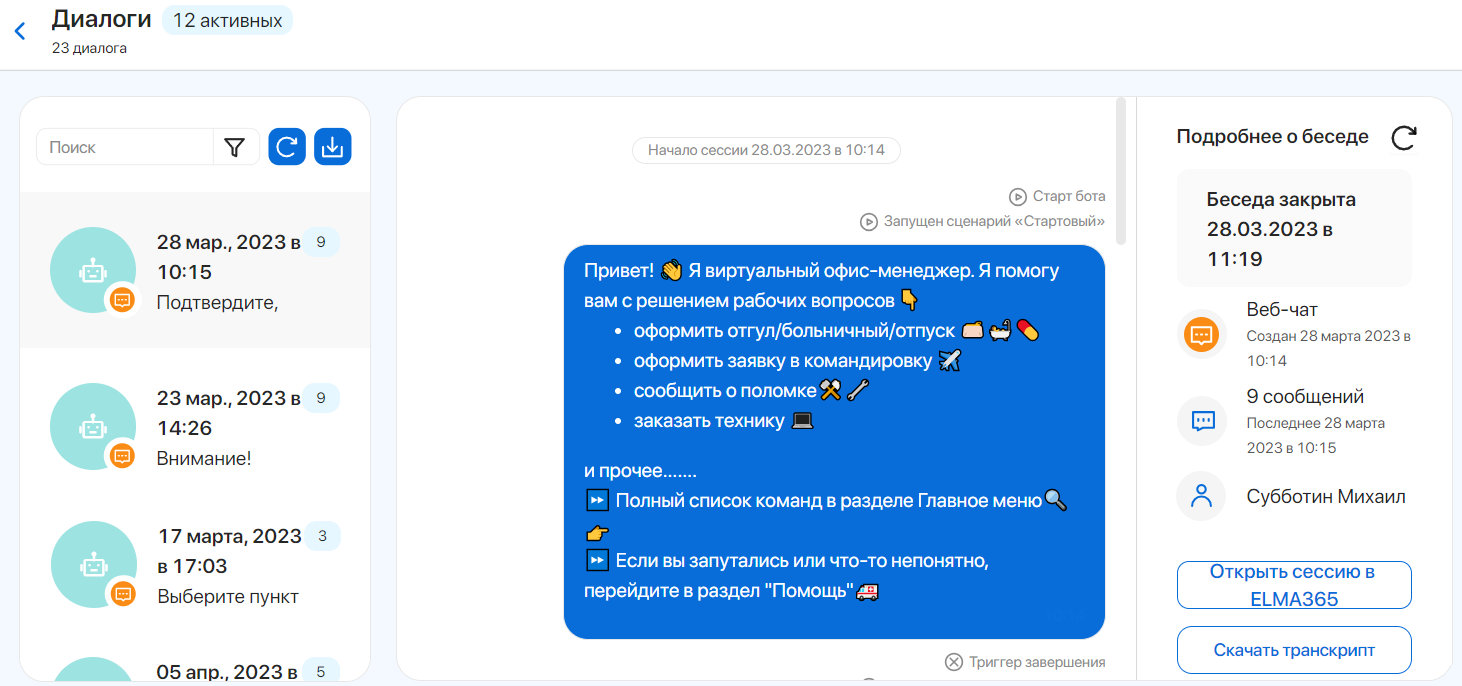The height and width of the screenshot is (686, 1462).
Task: Click the orange Веб-чат channel icon
Action: (x=1201, y=334)
